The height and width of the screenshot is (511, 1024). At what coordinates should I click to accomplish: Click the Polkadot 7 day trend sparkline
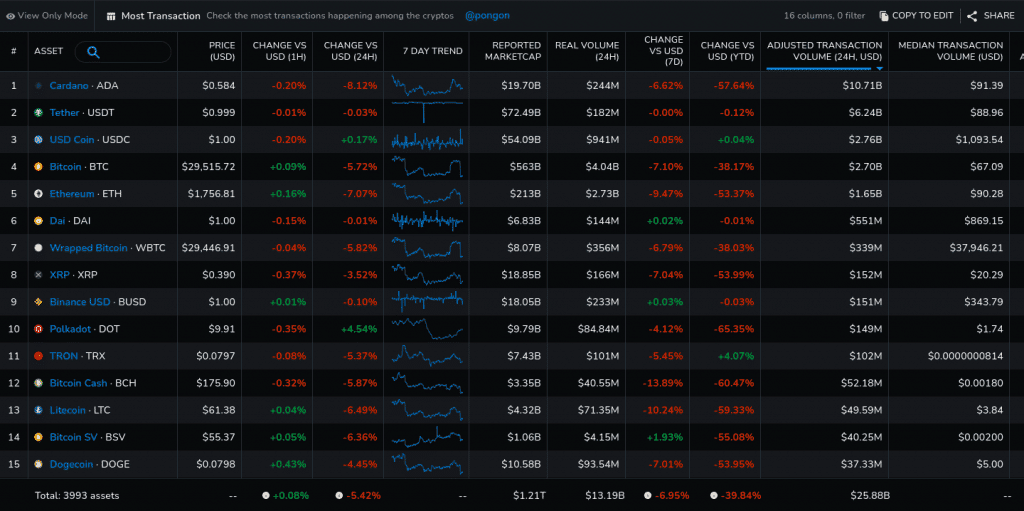pyautogui.click(x=427, y=329)
